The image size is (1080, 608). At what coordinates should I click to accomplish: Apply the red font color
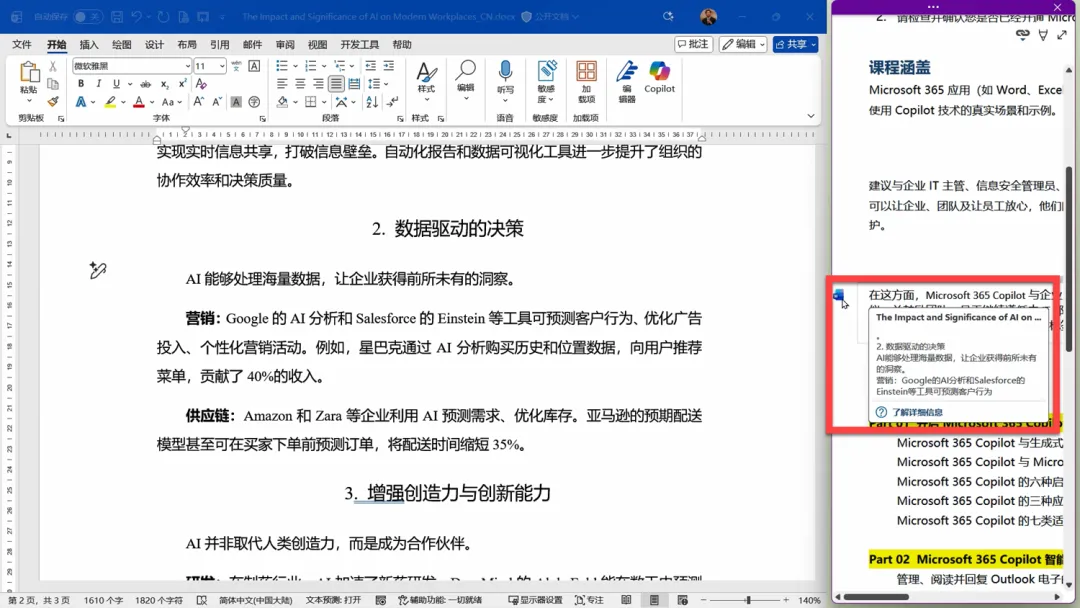coord(139,102)
